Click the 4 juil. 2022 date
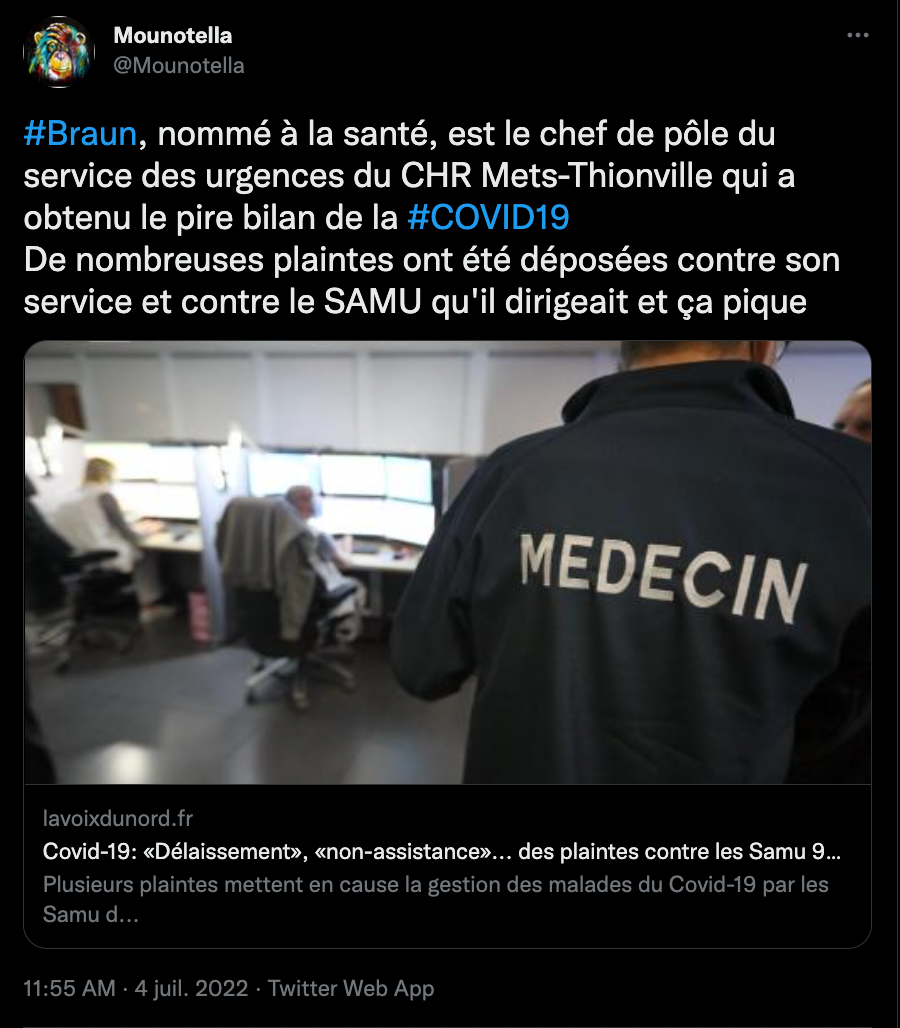 [x=191, y=988]
